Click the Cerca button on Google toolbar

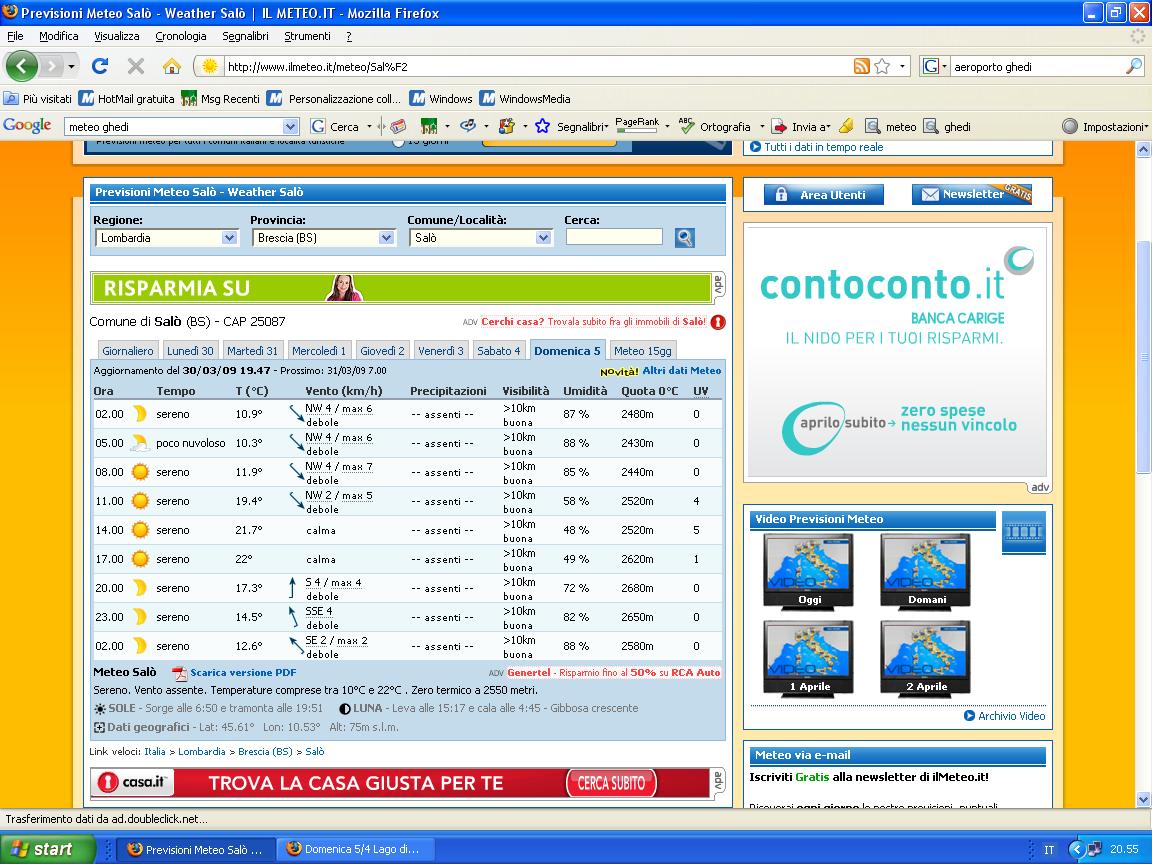tap(336, 126)
